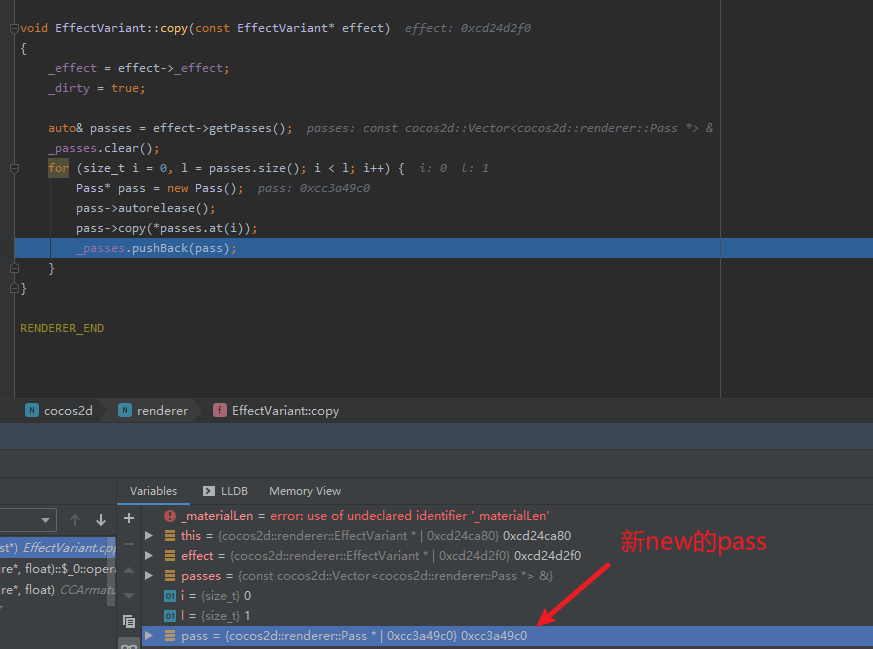The width and height of the screenshot is (873, 649).
Task: Click the function closing brace fold marker
Action: coord(14,288)
